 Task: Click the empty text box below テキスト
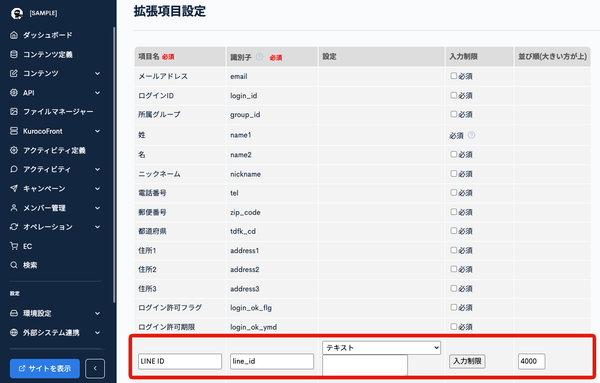tap(365, 365)
